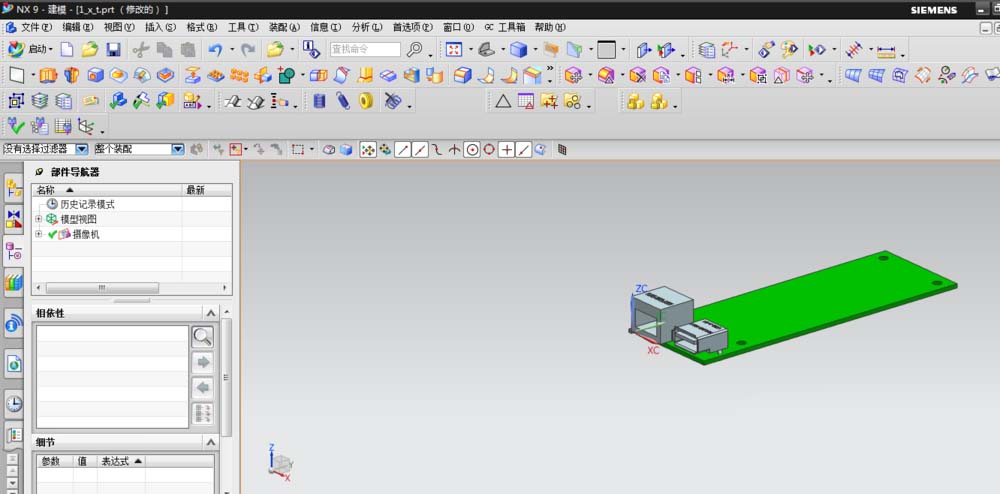The height and width of the screenshot is (494, 1000).
Task: Click the Sketch tool icon
Action: [x=17, y=75]
